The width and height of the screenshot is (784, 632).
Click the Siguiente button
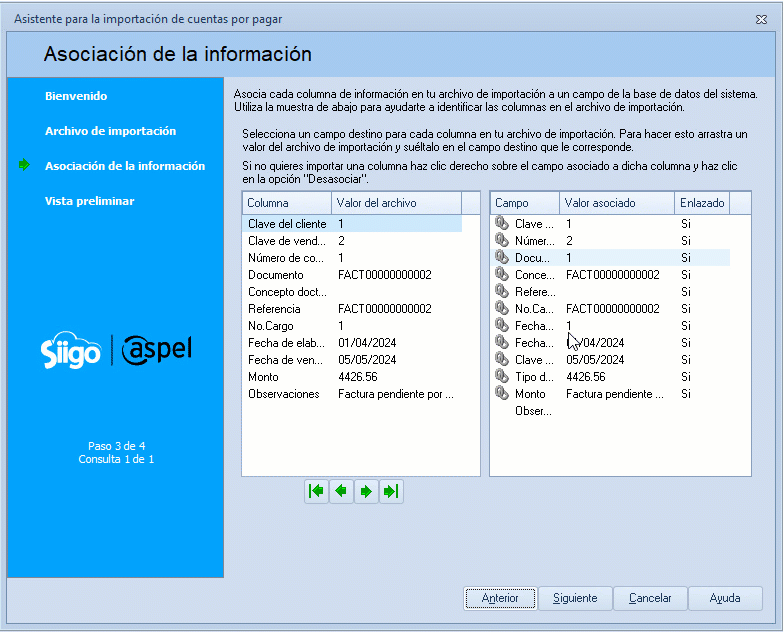[575, 598]
